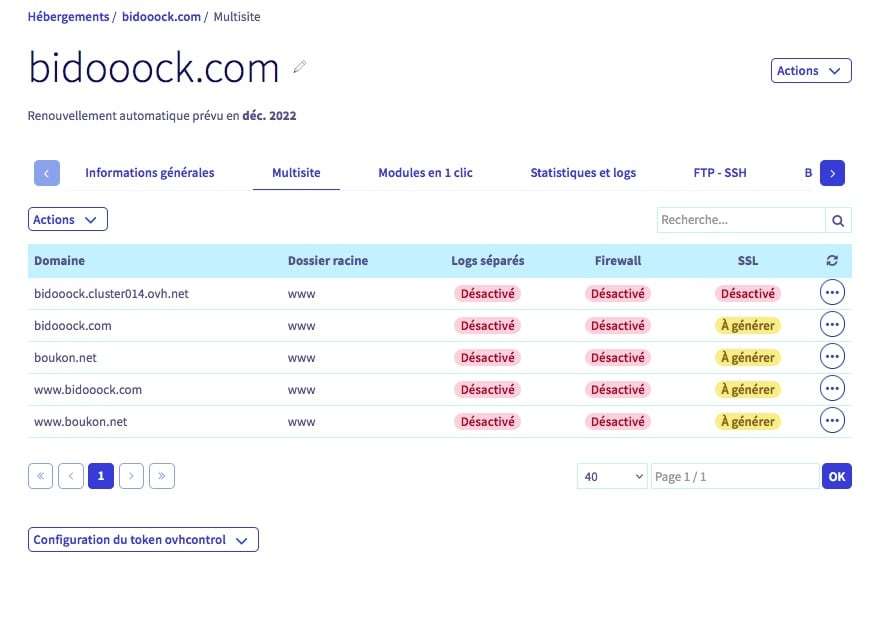Screen dimensions: 871x643
Task: Go to last page with double chevron
Action: (x=162, y=476)
